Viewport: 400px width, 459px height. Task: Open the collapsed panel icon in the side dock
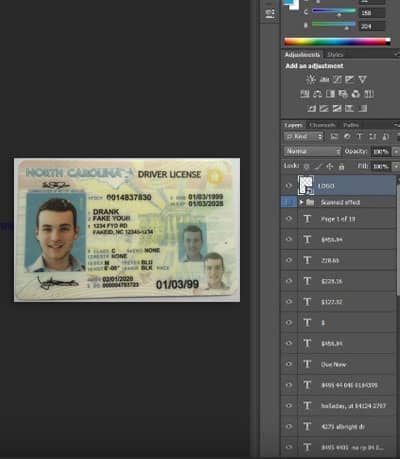click(x=270, y=14)
